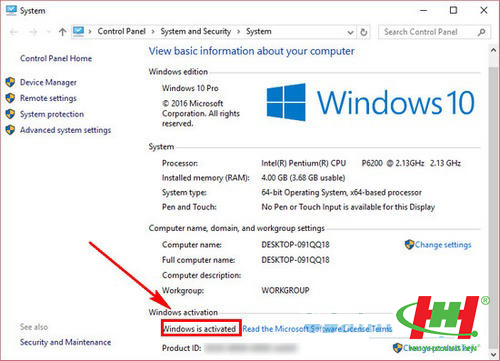Go up one level with the Up arrow
This screenshot has width=500, height=361.
pyautogui.click(x=62, y=32)
